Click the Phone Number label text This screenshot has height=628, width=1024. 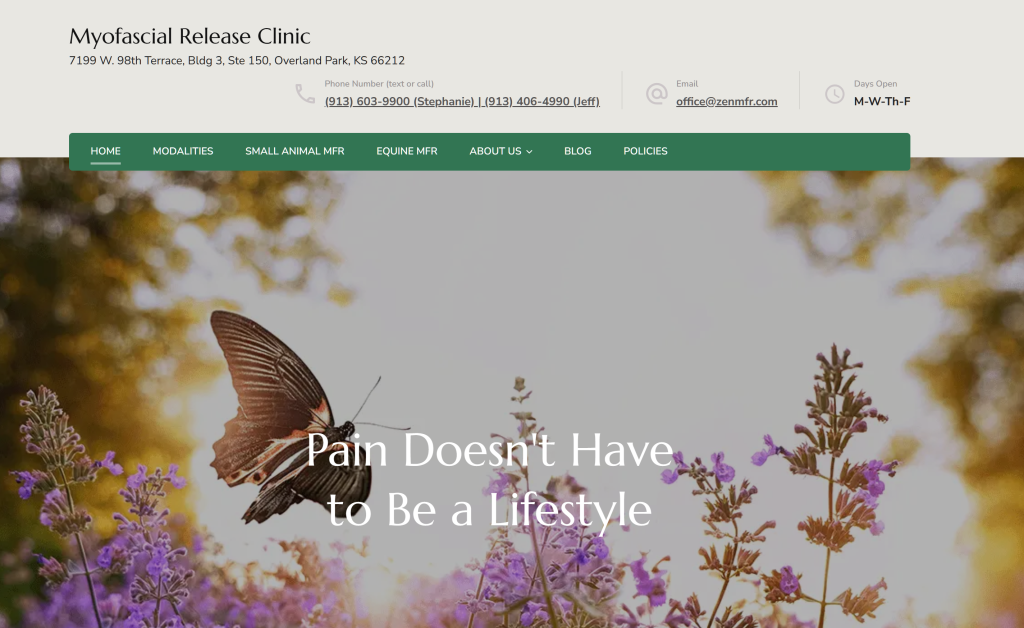[379, 84]
